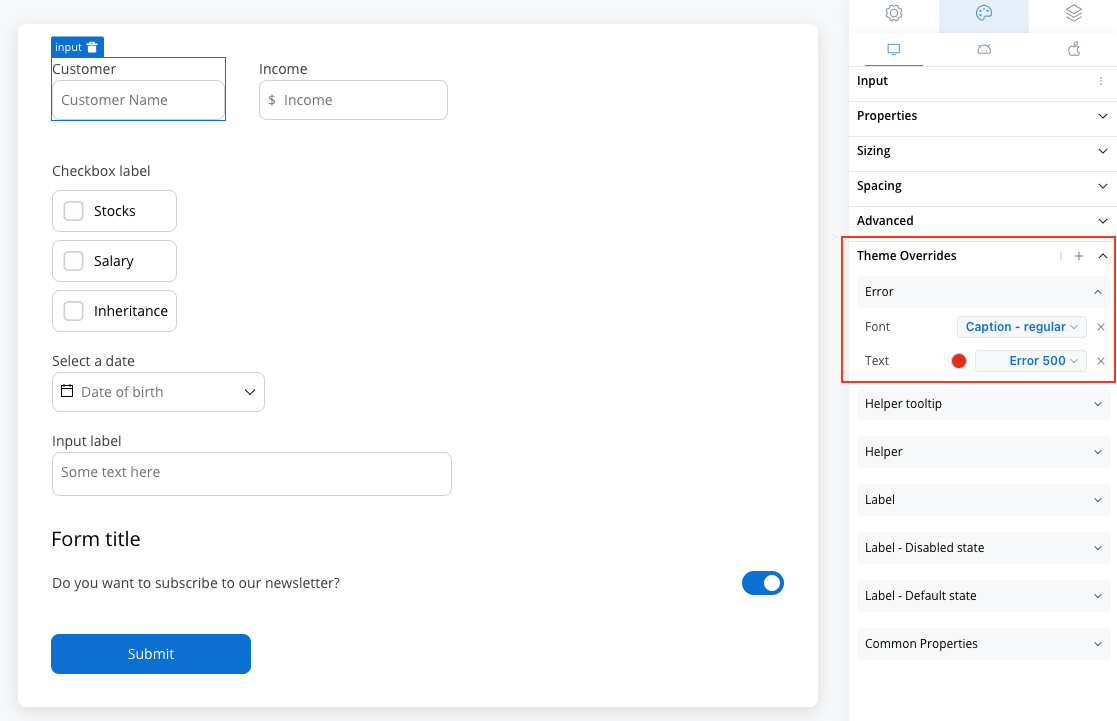Viewport: 1117px width, 721px height.
Task: Add a new theme override with plus
Action: [x=1079, y=256]
